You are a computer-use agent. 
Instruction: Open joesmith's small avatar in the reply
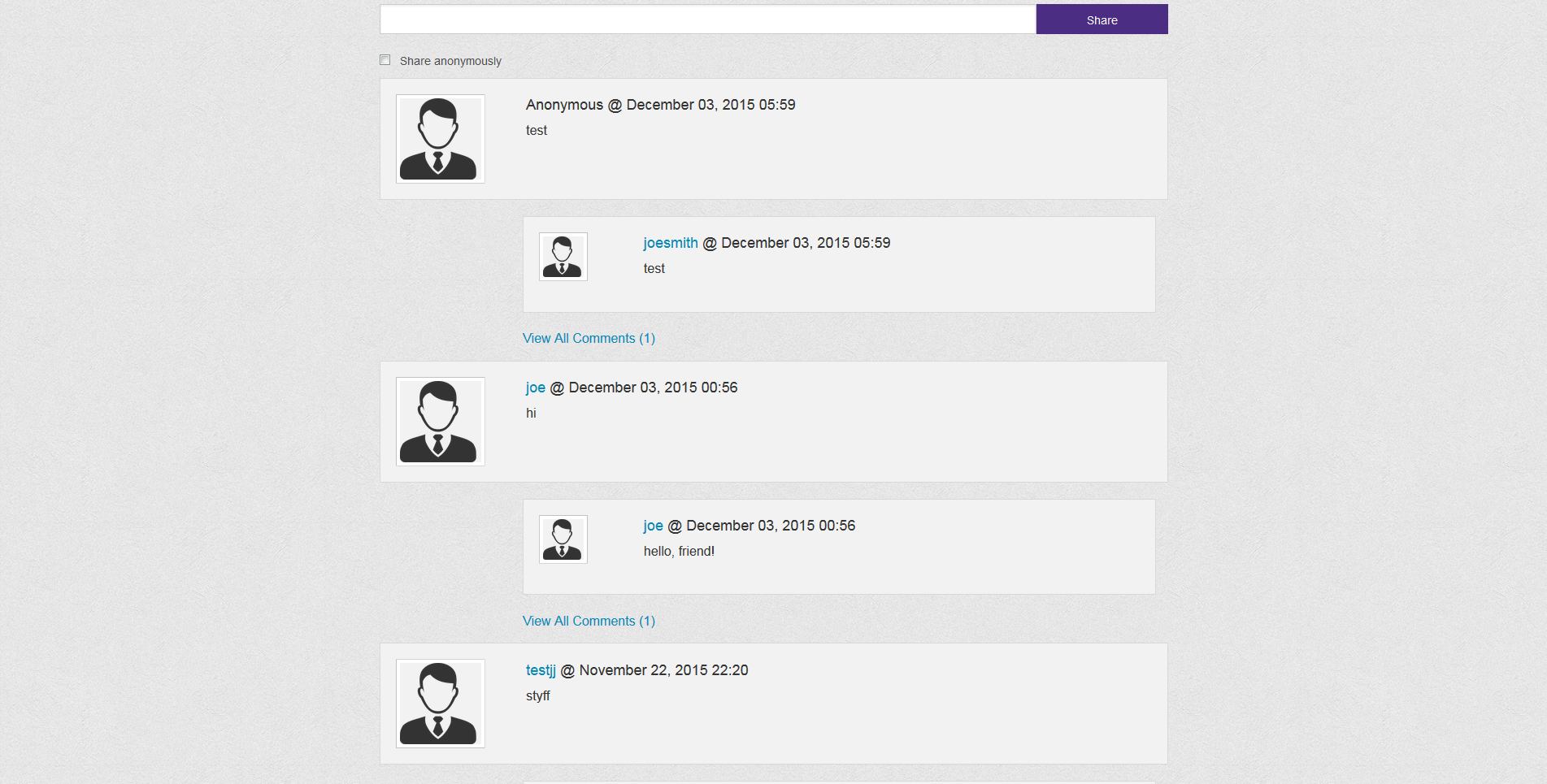[563, 257]
